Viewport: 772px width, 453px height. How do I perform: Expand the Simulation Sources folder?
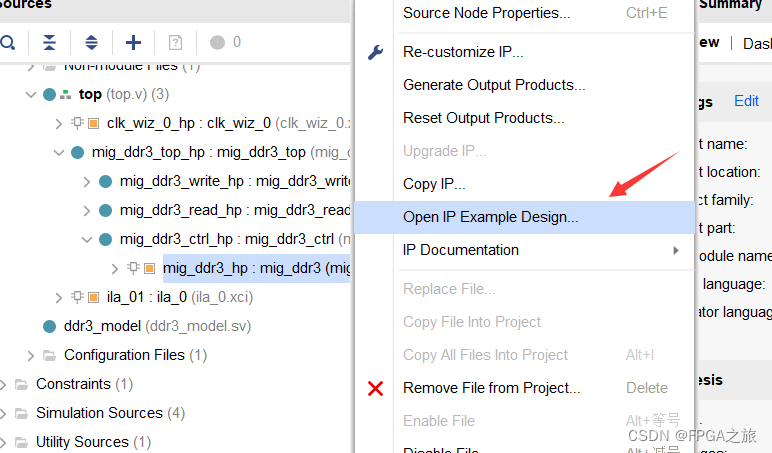click(x=3, y=414)
